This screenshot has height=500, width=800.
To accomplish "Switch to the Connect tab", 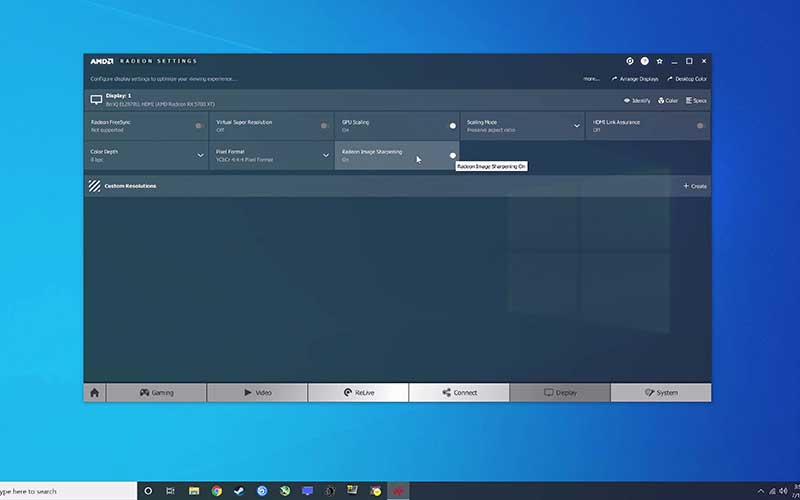I will tap(459, 393).
